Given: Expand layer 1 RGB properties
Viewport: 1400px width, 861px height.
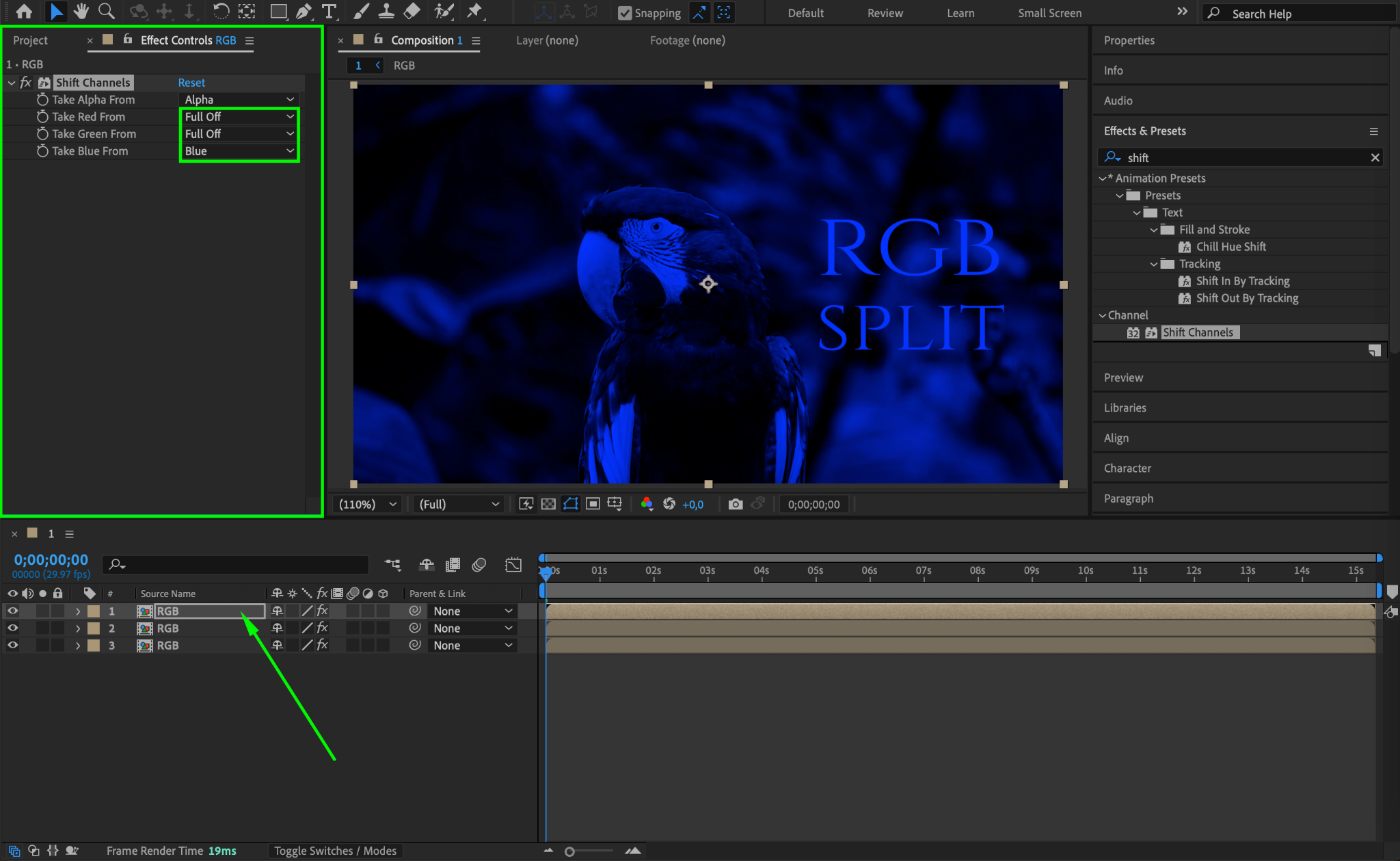Looking at the screenshot, I should [x=78, y=611].
